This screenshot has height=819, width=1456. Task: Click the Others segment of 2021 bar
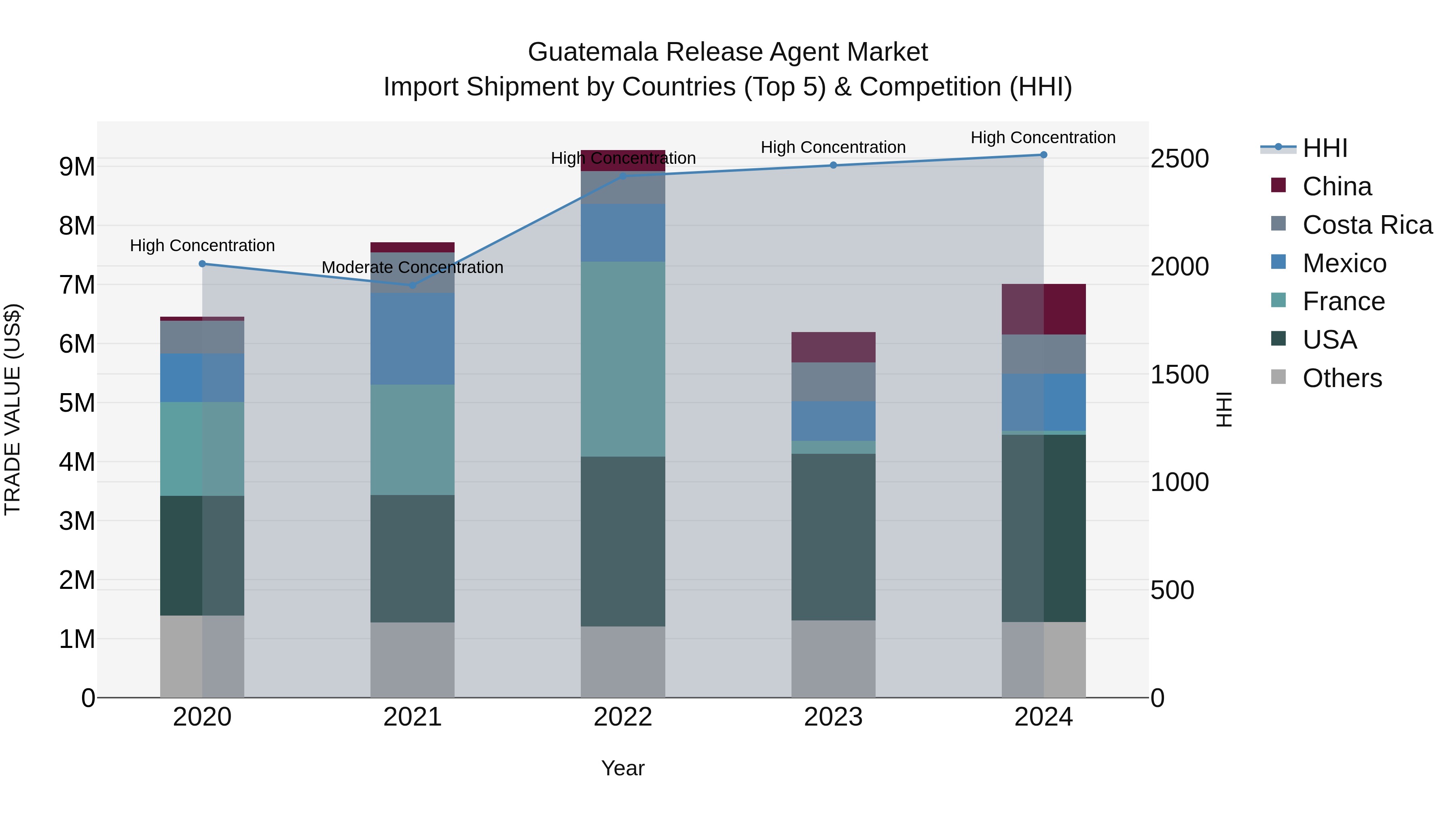tap(413, 660)
